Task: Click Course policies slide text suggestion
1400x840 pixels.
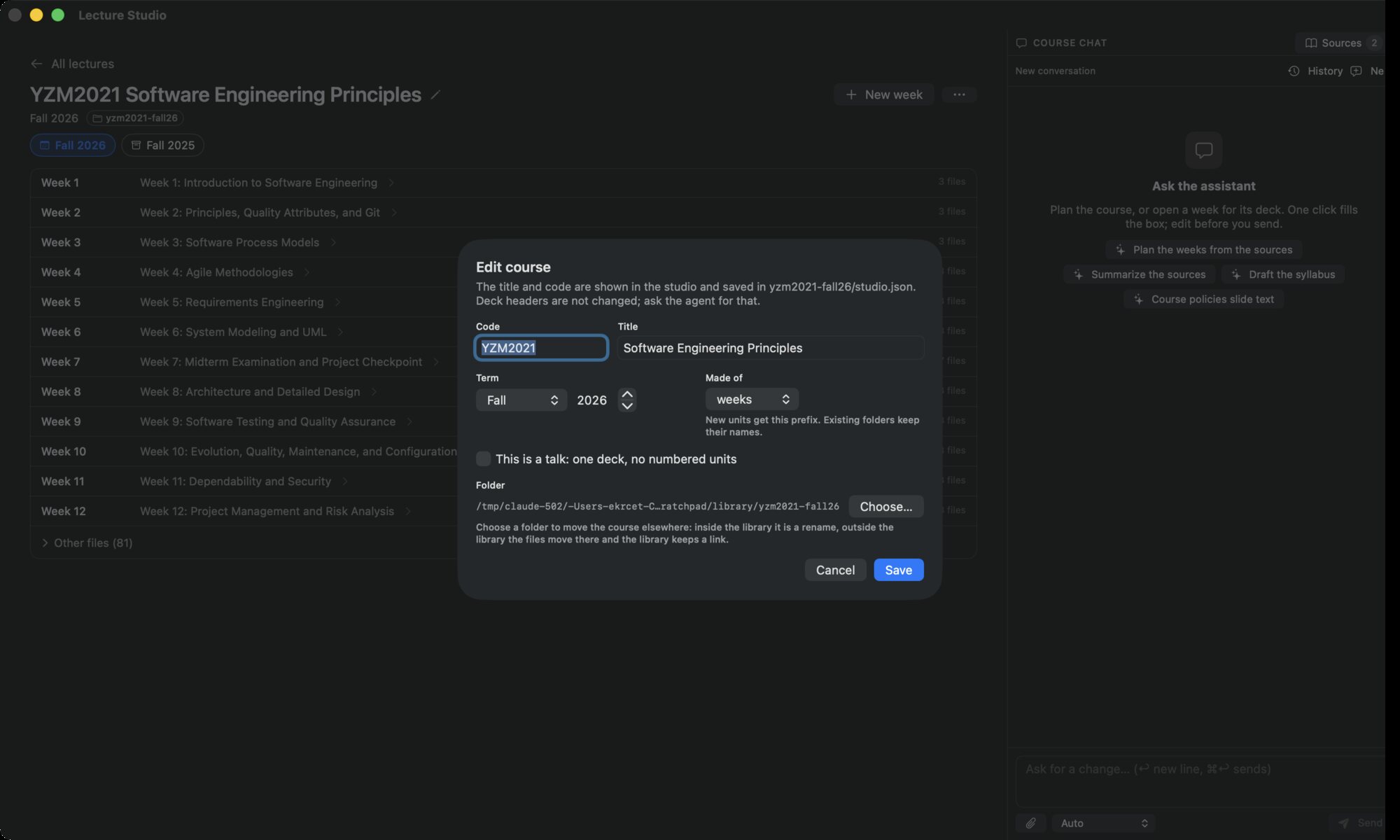Action: click(1204, 299)
